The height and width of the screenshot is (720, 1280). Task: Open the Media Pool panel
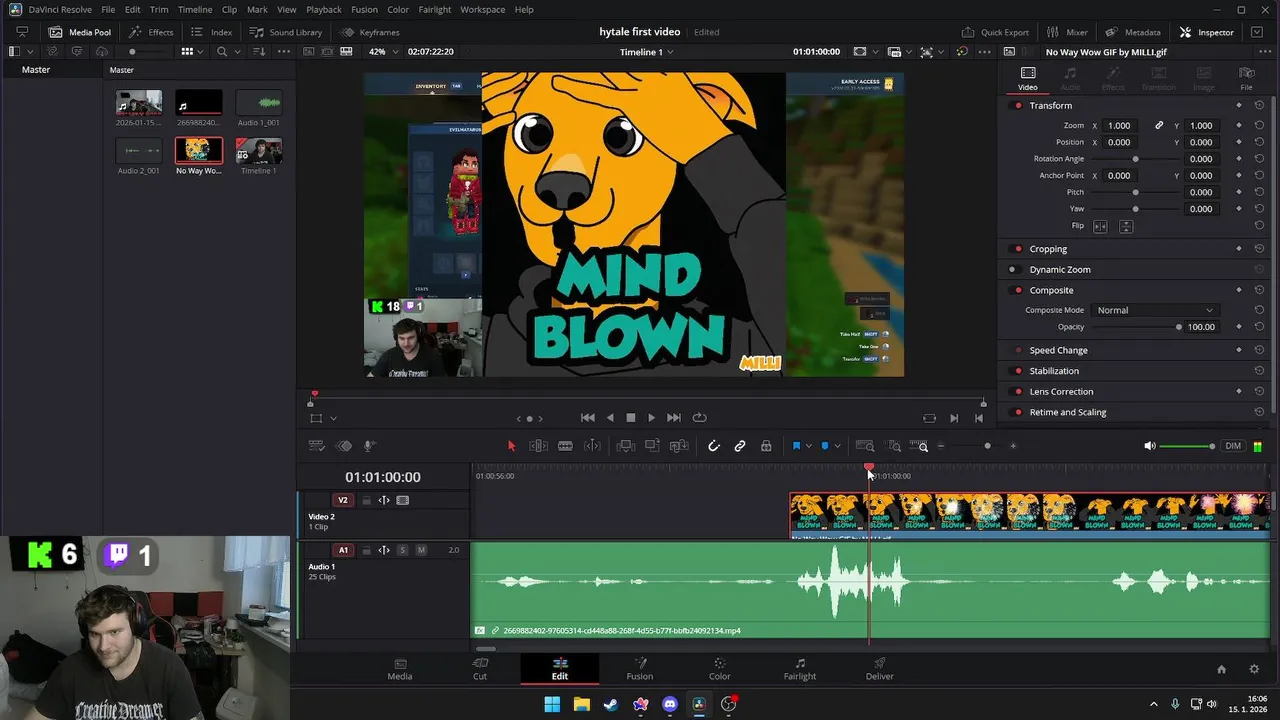click(x=80, y=32)
